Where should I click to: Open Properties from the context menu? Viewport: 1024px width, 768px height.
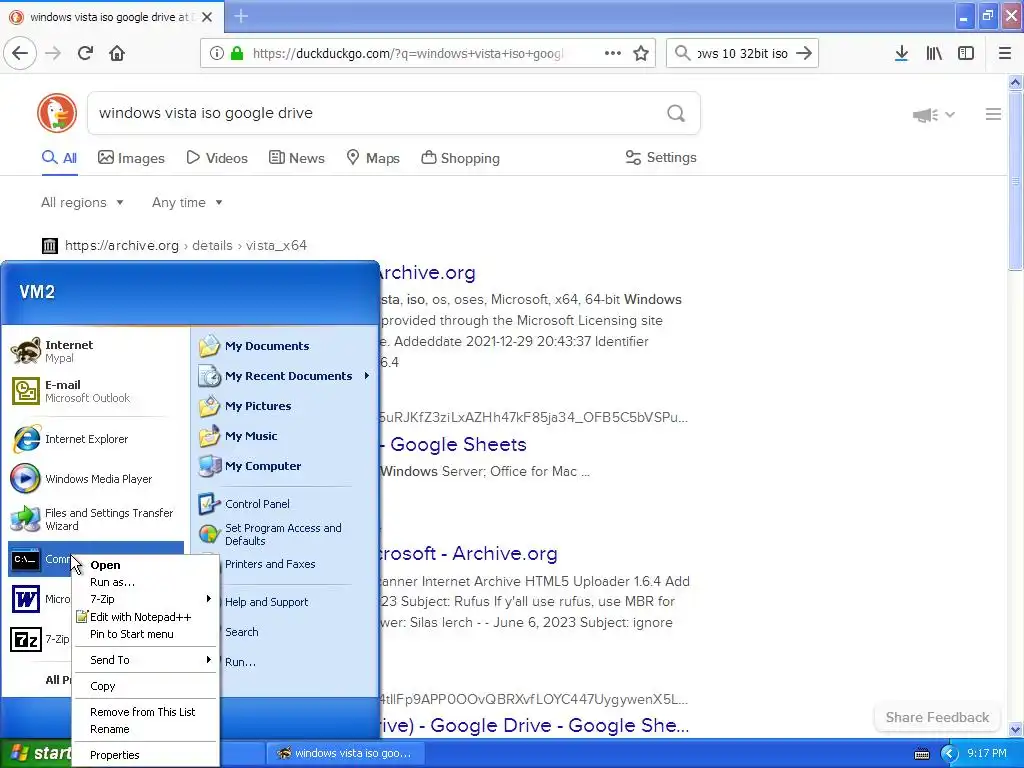coord(145,755)
